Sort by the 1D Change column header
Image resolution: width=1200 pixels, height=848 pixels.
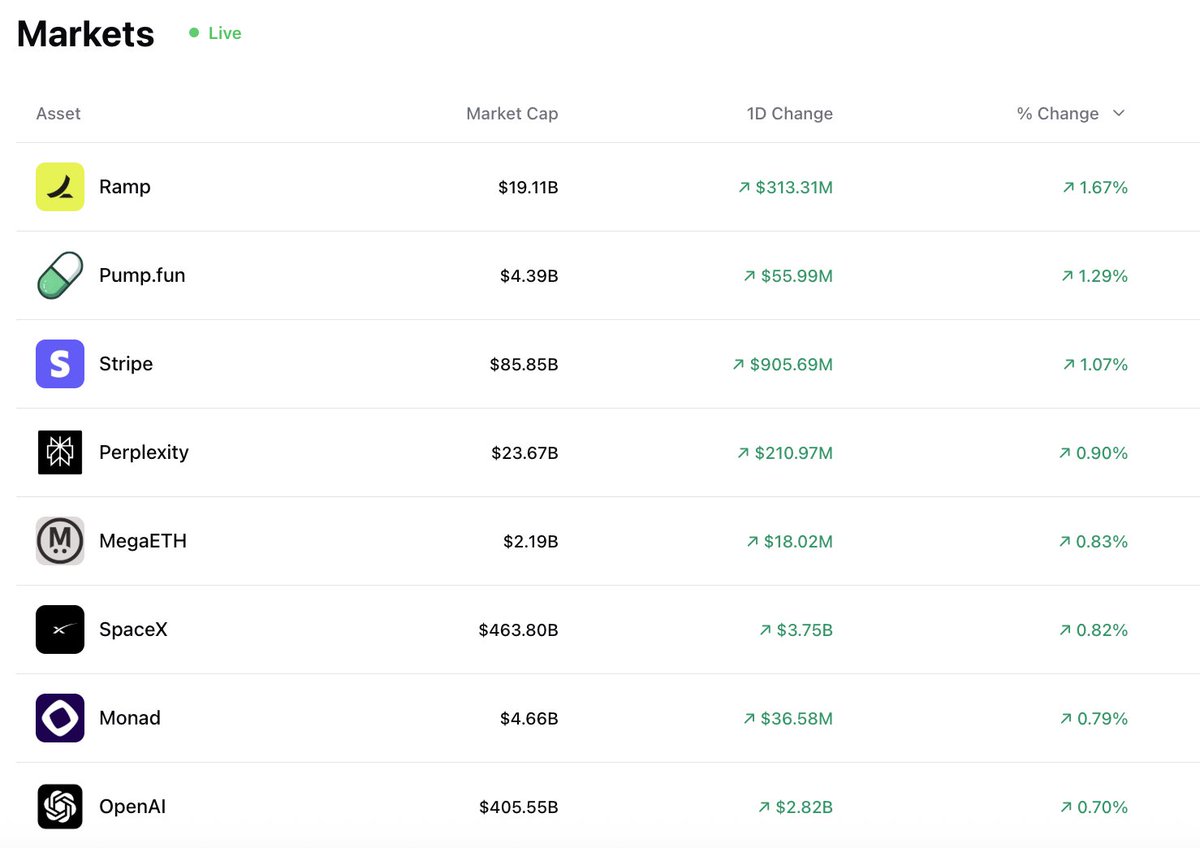[x=790, y=113]
